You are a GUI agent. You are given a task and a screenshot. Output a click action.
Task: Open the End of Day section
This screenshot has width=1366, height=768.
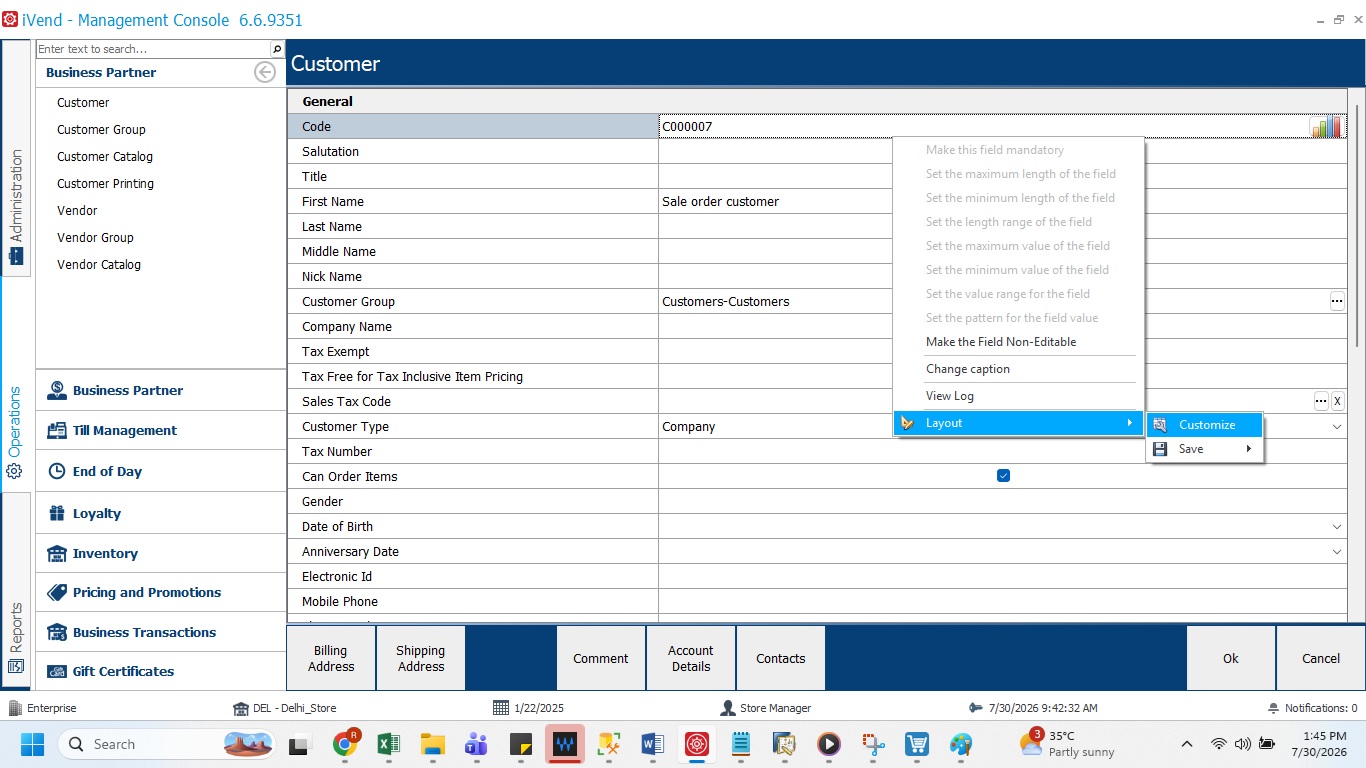(x=161, y=472)
